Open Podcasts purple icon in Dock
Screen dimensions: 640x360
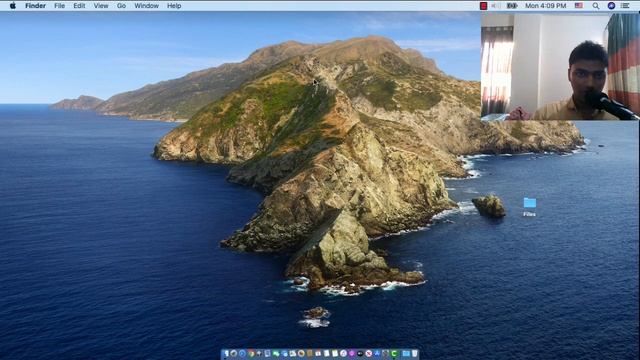coord(351,353)
